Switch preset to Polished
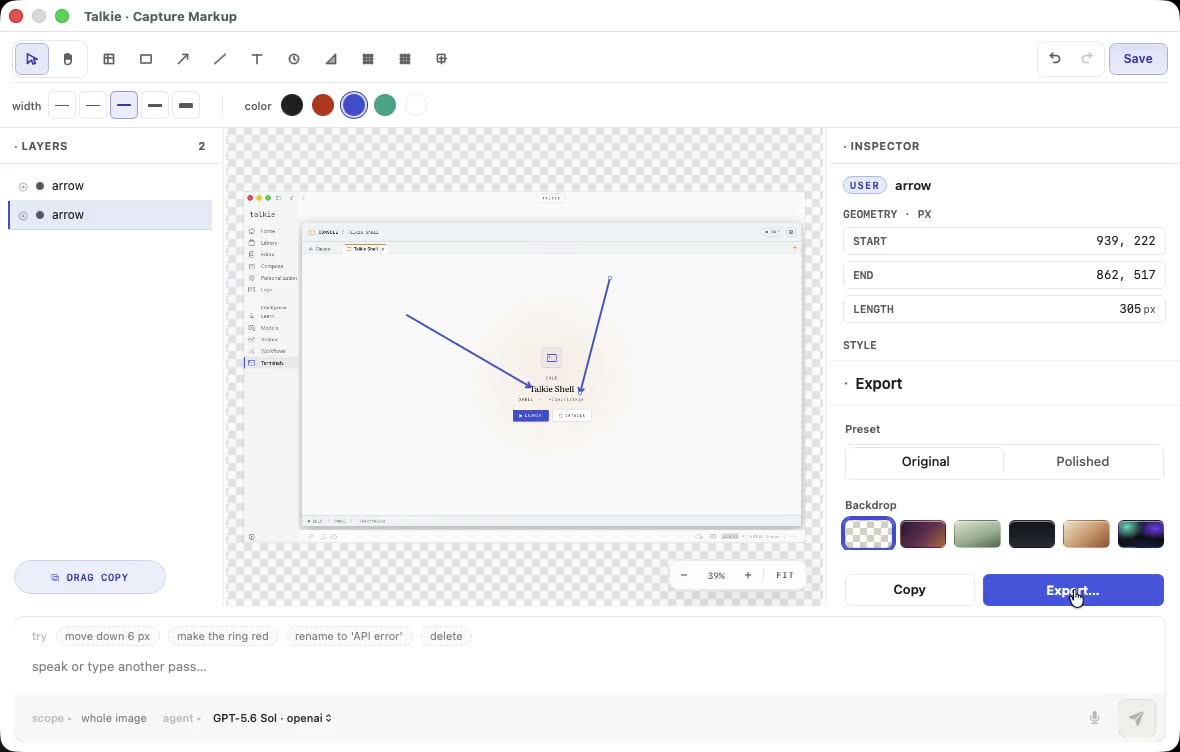Viewport: 1180px width, 752px height. (1082, 461)
